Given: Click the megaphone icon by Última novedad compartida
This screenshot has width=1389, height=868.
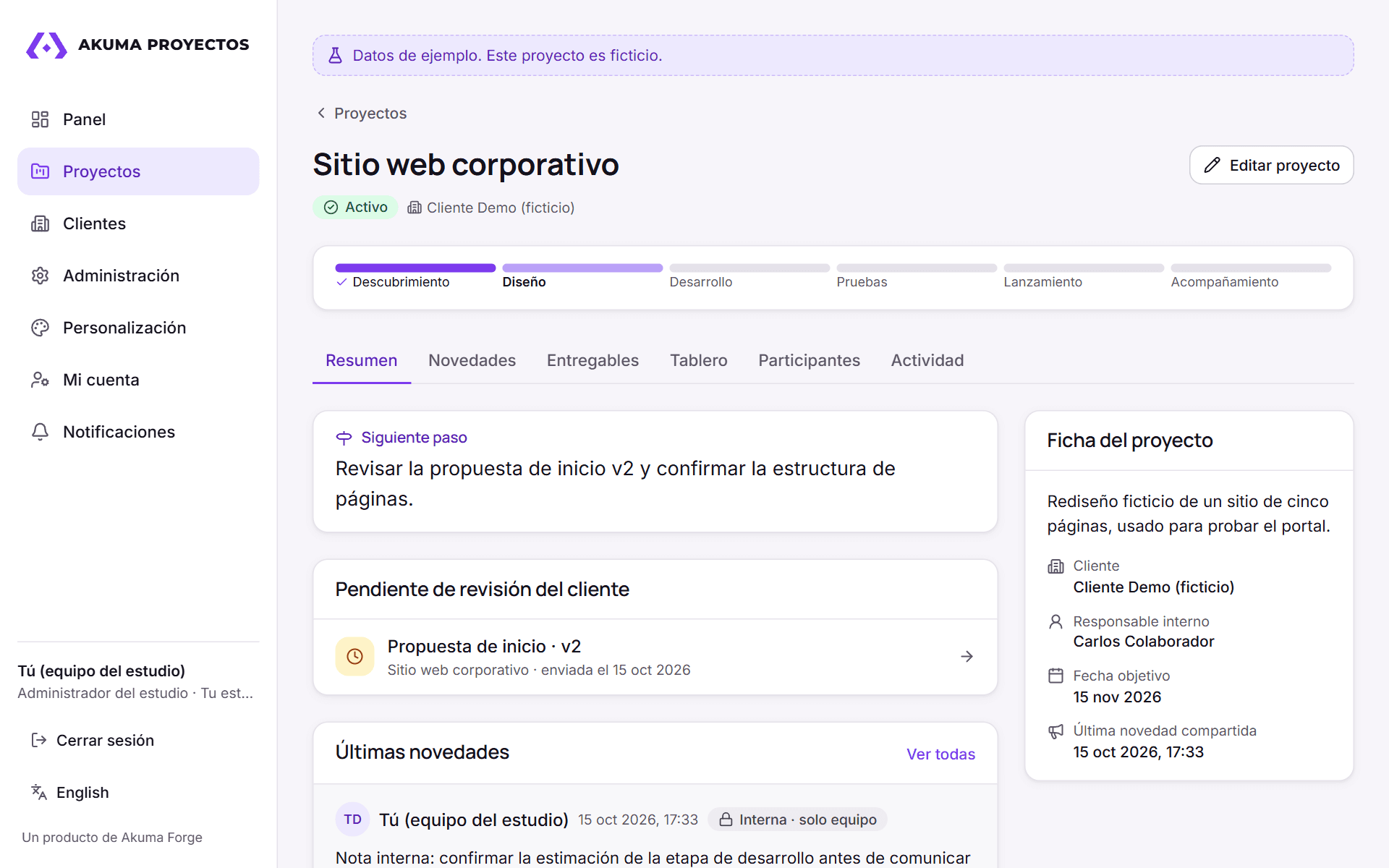Looking at the screenshot, I should click(x=1055, y=731).
